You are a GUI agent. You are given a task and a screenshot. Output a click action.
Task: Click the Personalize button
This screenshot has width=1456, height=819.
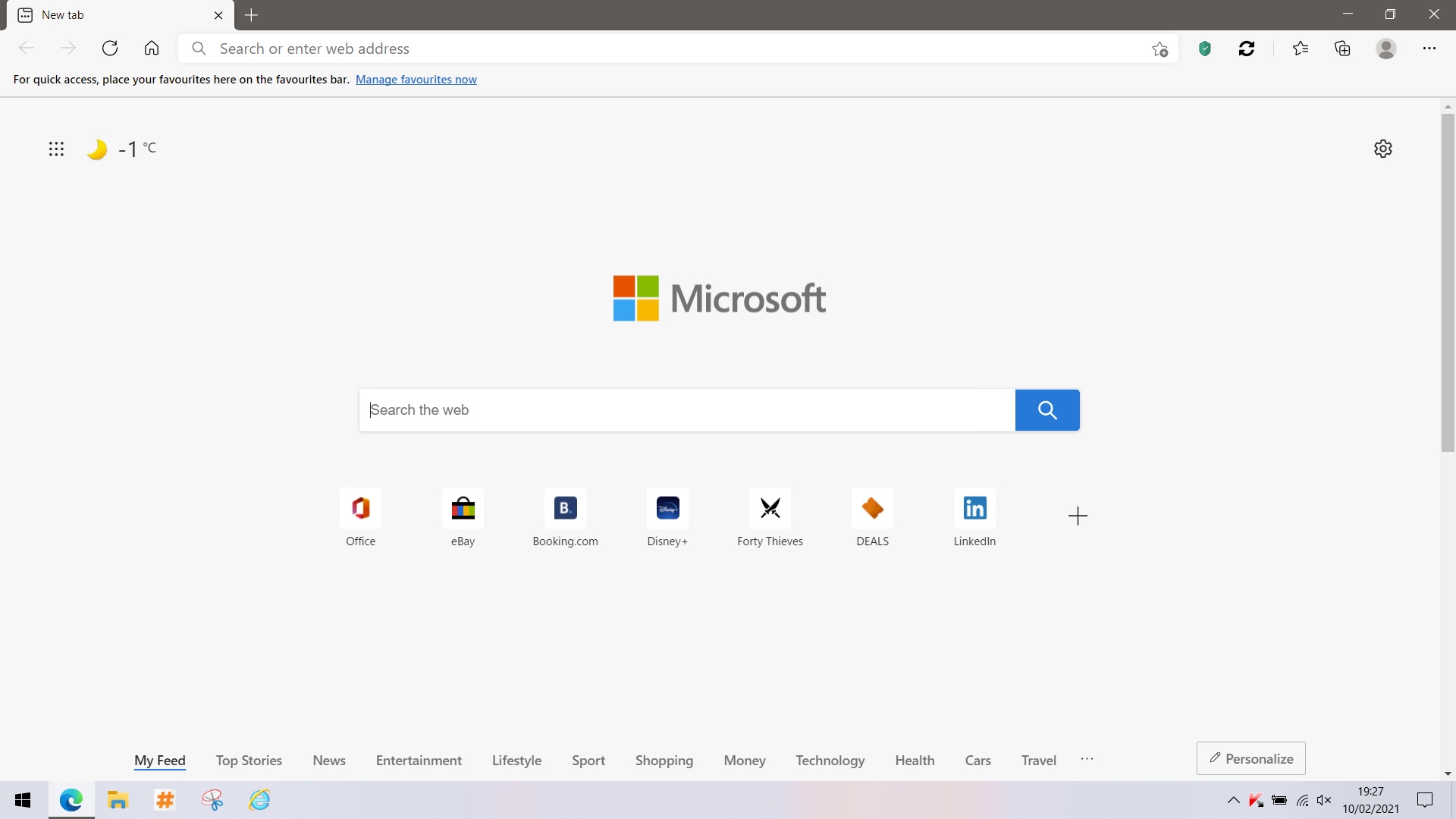[1250, 758]
